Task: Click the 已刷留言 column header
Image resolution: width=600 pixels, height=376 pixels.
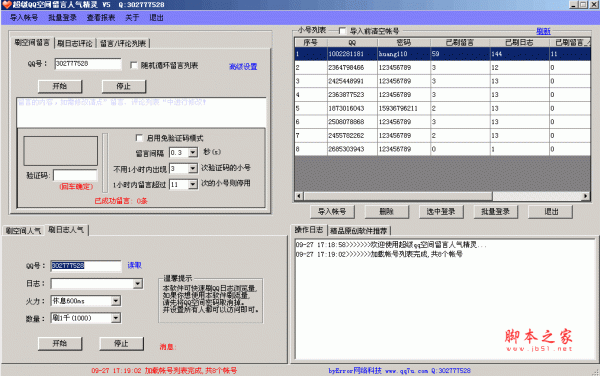Action: (x=460, y=42)
